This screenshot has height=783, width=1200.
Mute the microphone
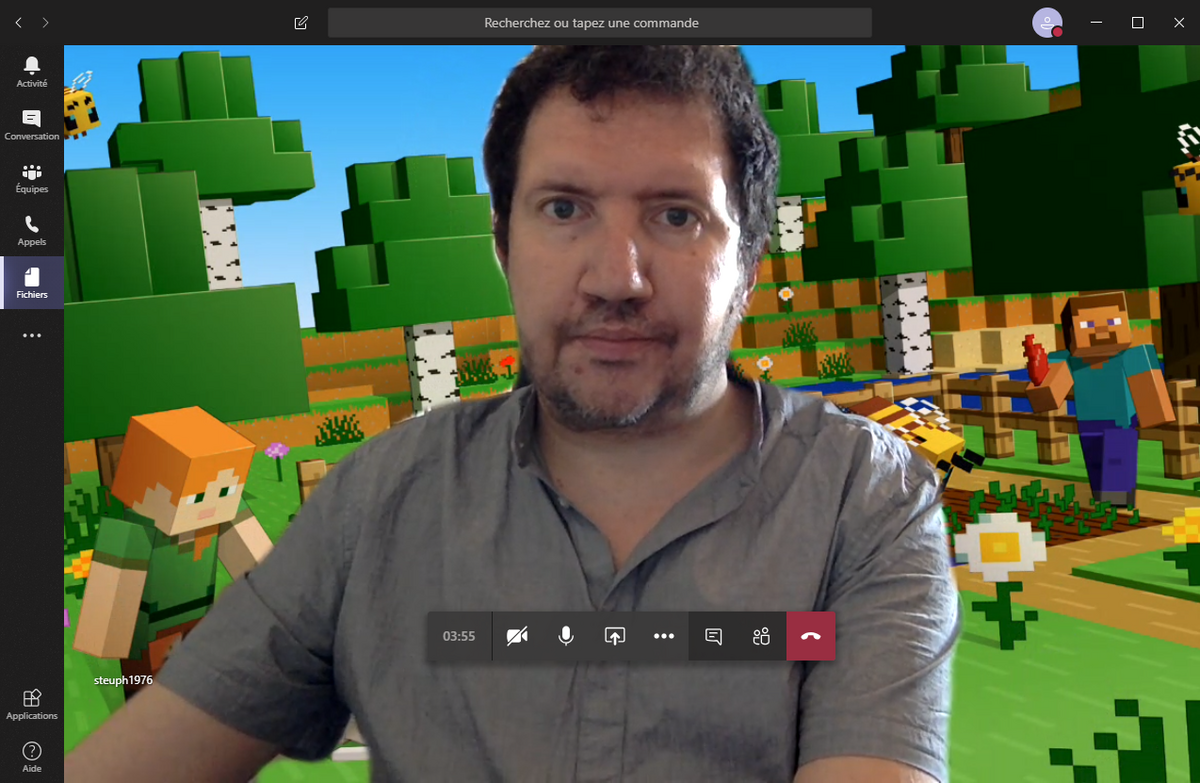coord(566,636)
